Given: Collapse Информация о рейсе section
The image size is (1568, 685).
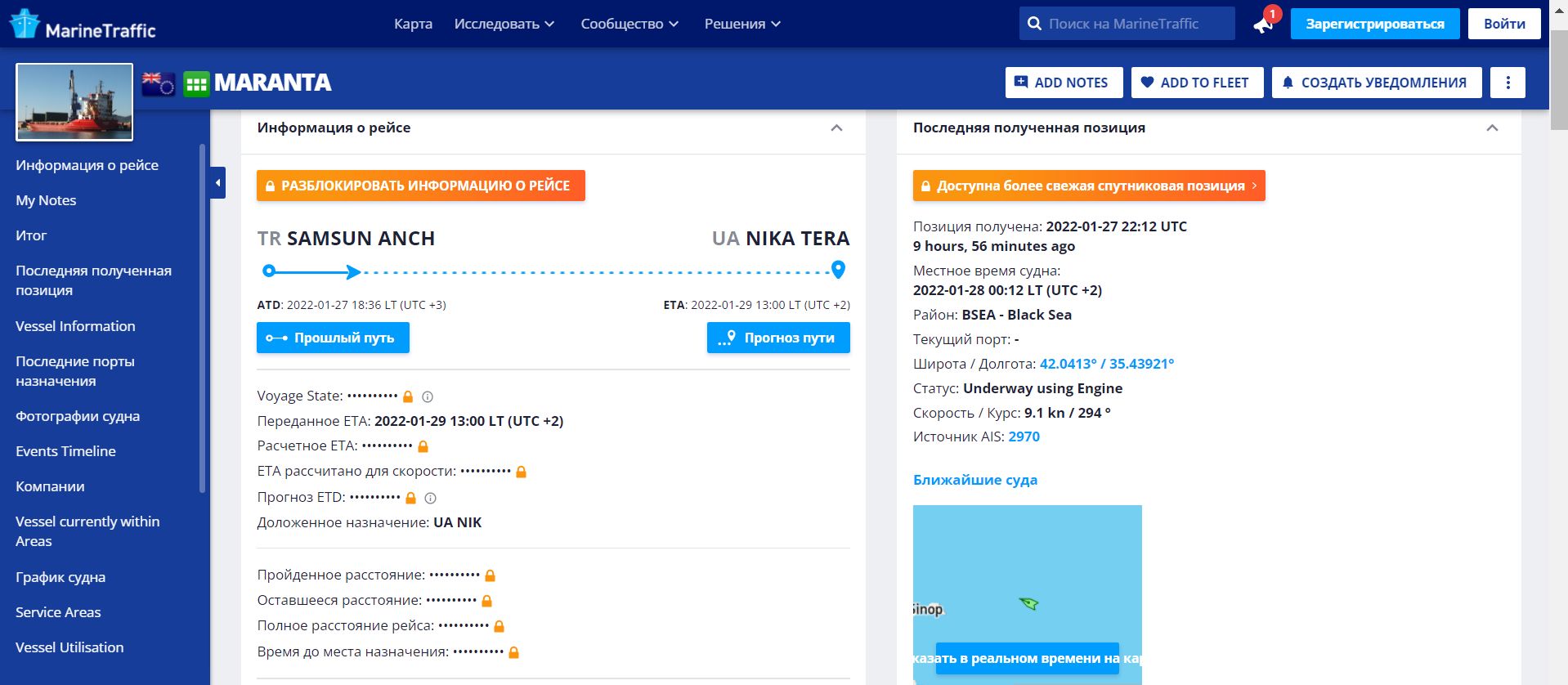Looking at the screenshot, I should coord(836,128).
